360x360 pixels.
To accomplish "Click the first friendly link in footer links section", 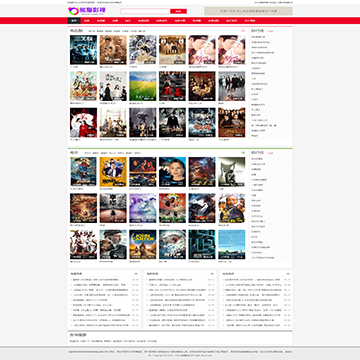I will pos(74,341).
